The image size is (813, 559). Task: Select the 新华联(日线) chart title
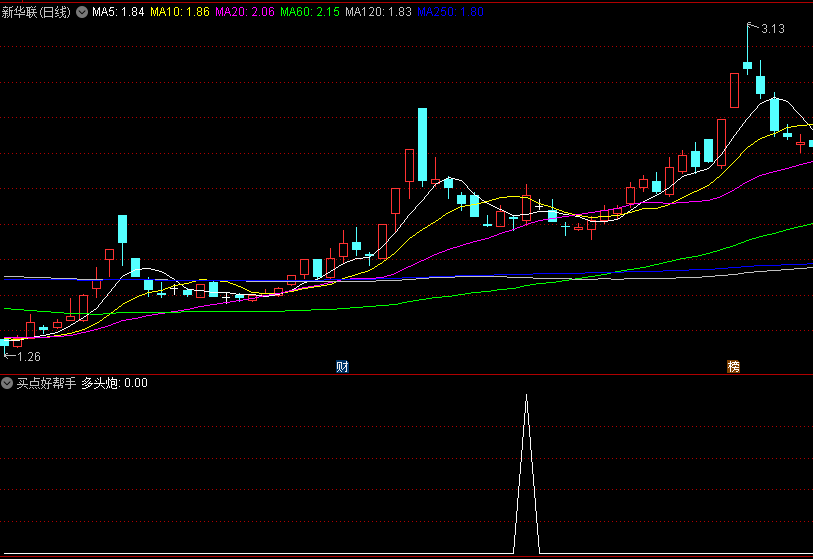[36, 12]
